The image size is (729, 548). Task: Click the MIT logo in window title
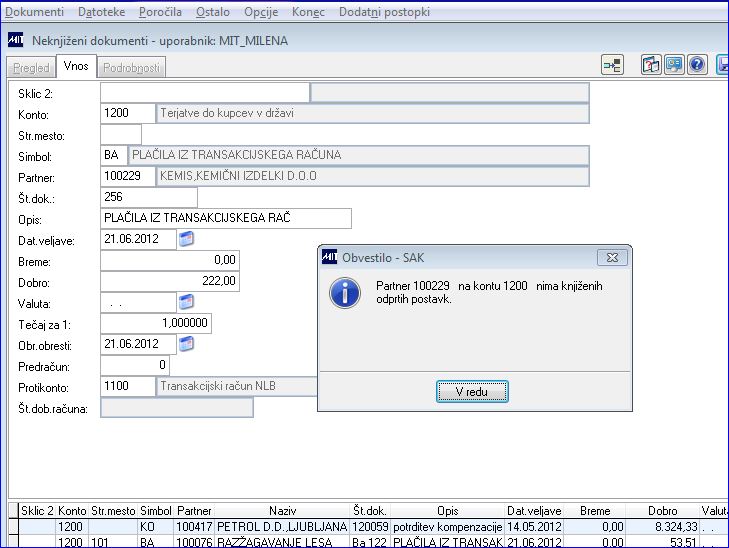click(x=15, y=40)
